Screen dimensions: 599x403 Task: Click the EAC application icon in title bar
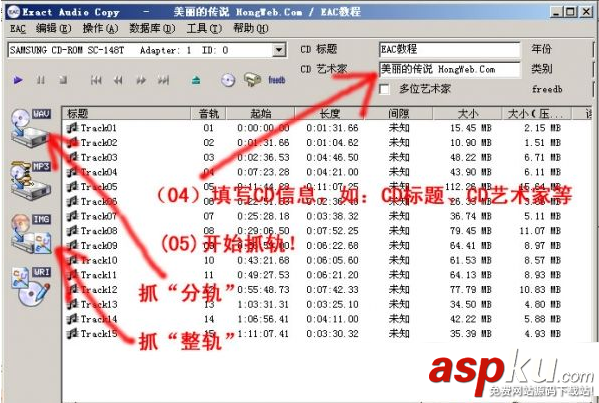[14, 12]
